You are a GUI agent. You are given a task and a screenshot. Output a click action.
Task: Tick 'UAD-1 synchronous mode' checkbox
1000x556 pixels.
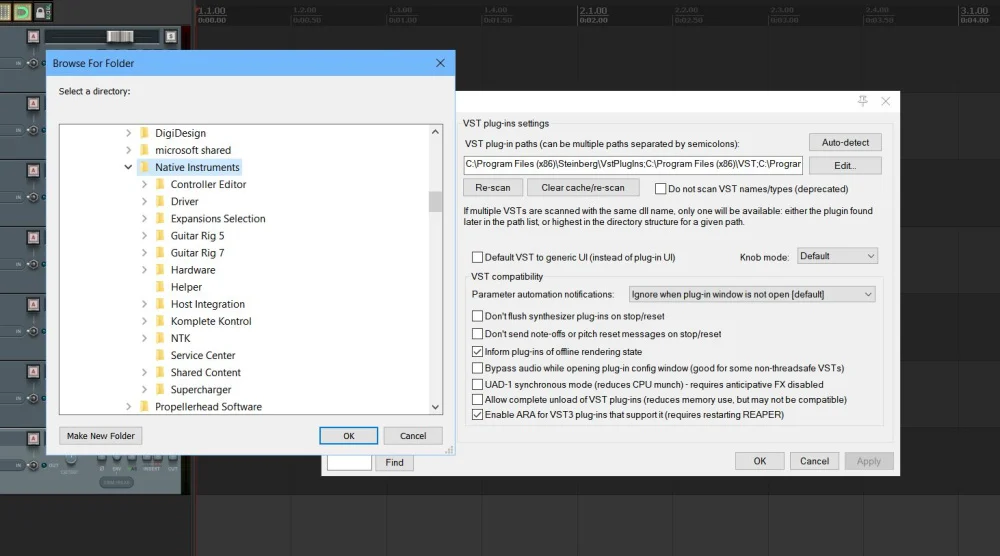477,384
